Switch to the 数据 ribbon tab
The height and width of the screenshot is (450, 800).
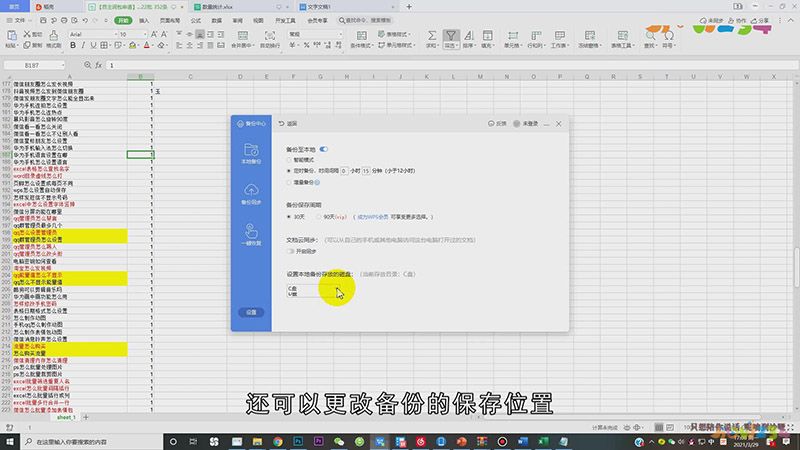(x=217, y=20)
